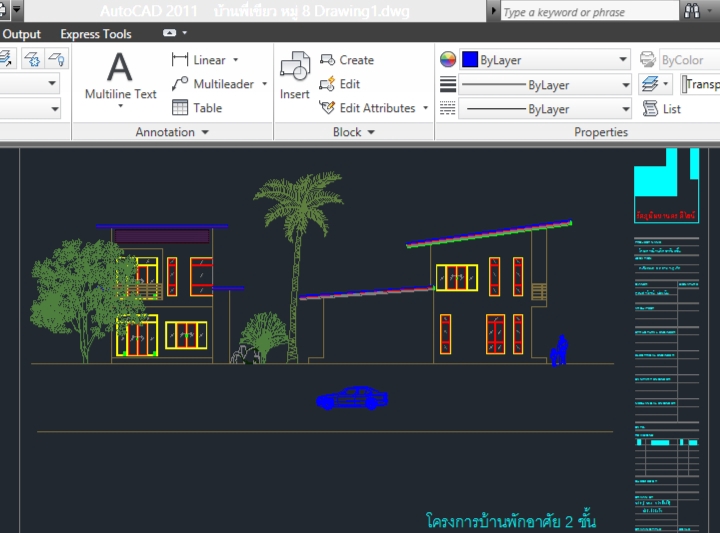Click the plot style printer icon

click(647, 59)
